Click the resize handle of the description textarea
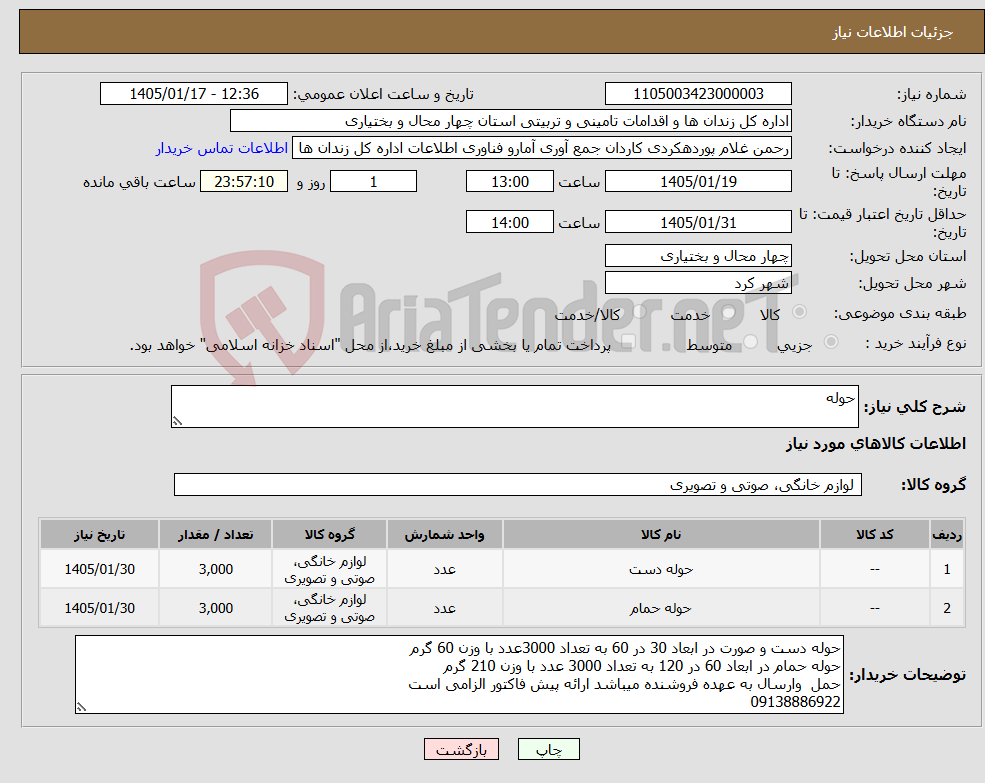 click(x=177, y=422)
